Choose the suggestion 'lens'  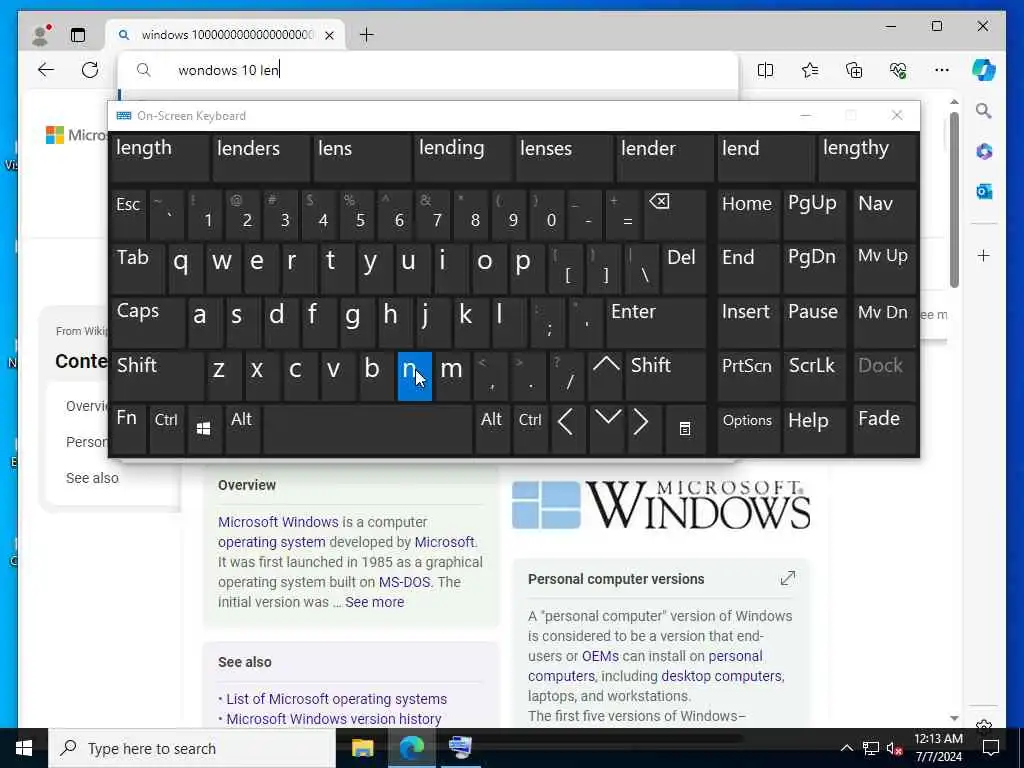pyautogui.click(x=361, y=157)
